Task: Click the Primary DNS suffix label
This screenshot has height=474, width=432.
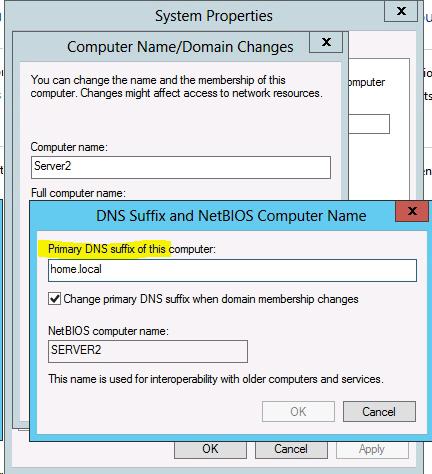Action: tap(132, 249)
